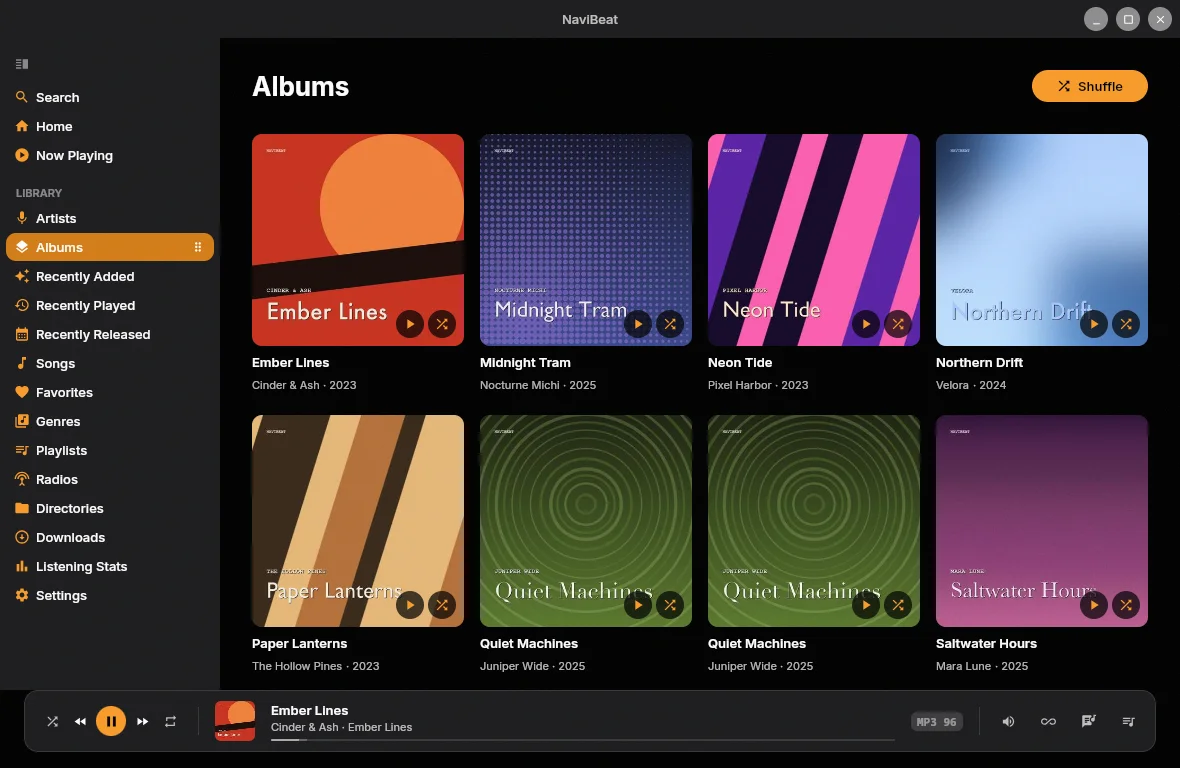Shuffle the Ember Lines album
Viewport: 1180px width, 768px height.
442,324
